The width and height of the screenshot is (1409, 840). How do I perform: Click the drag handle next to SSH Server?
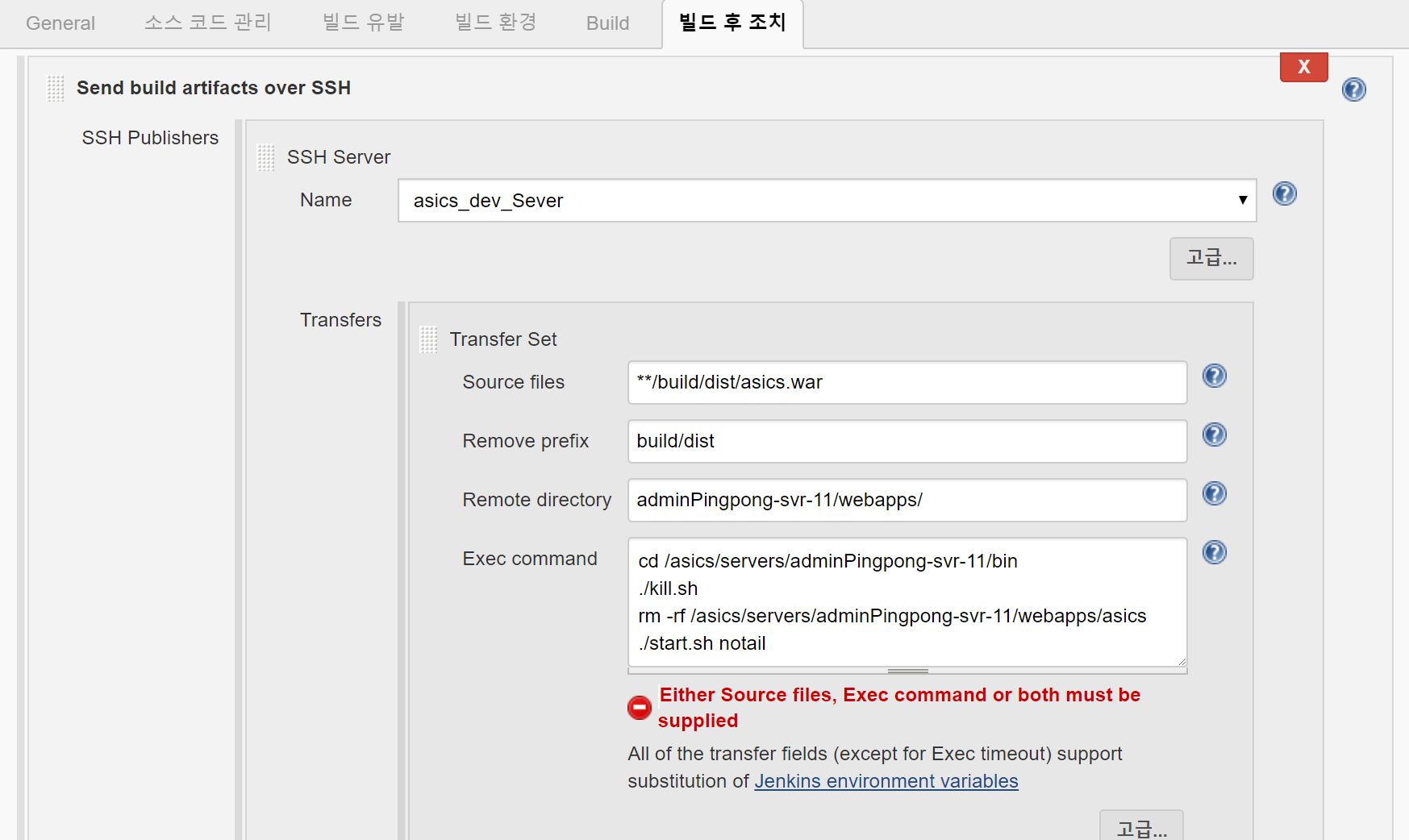point(265,157)
